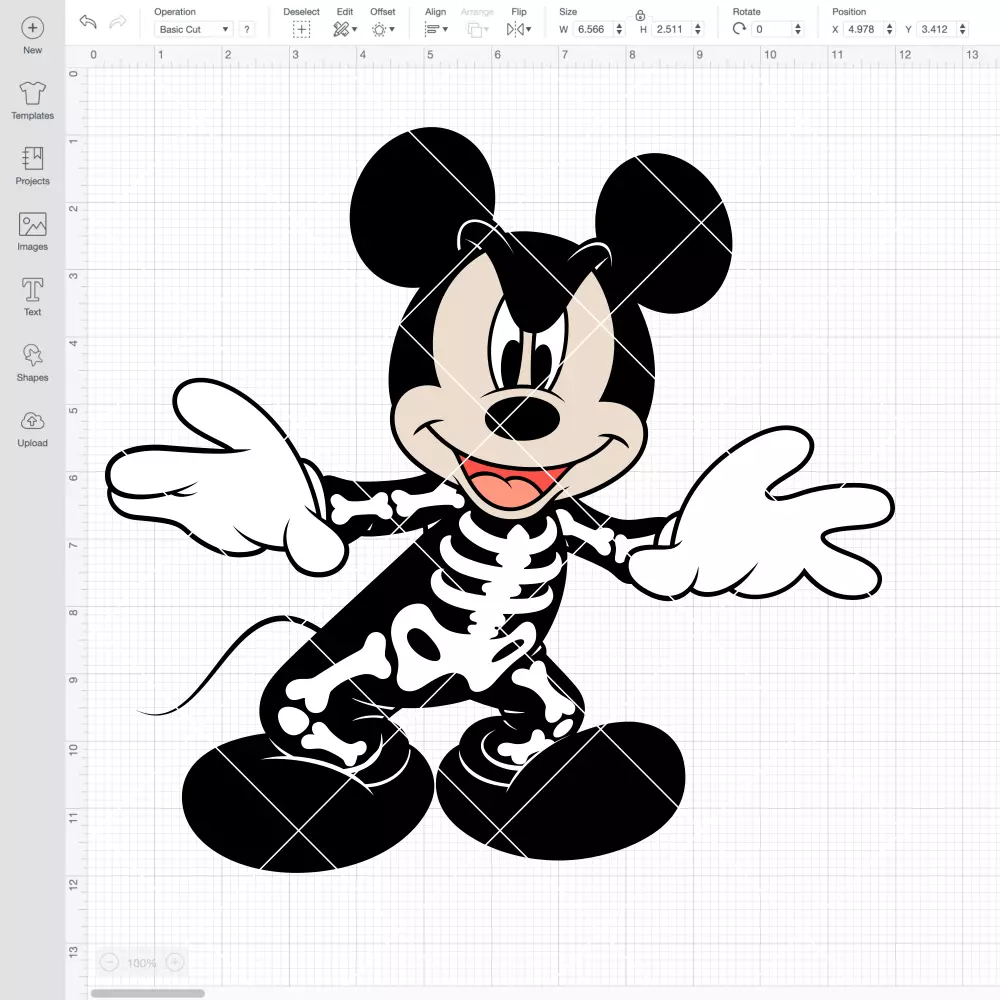Open the Images library

pos(32,232)
